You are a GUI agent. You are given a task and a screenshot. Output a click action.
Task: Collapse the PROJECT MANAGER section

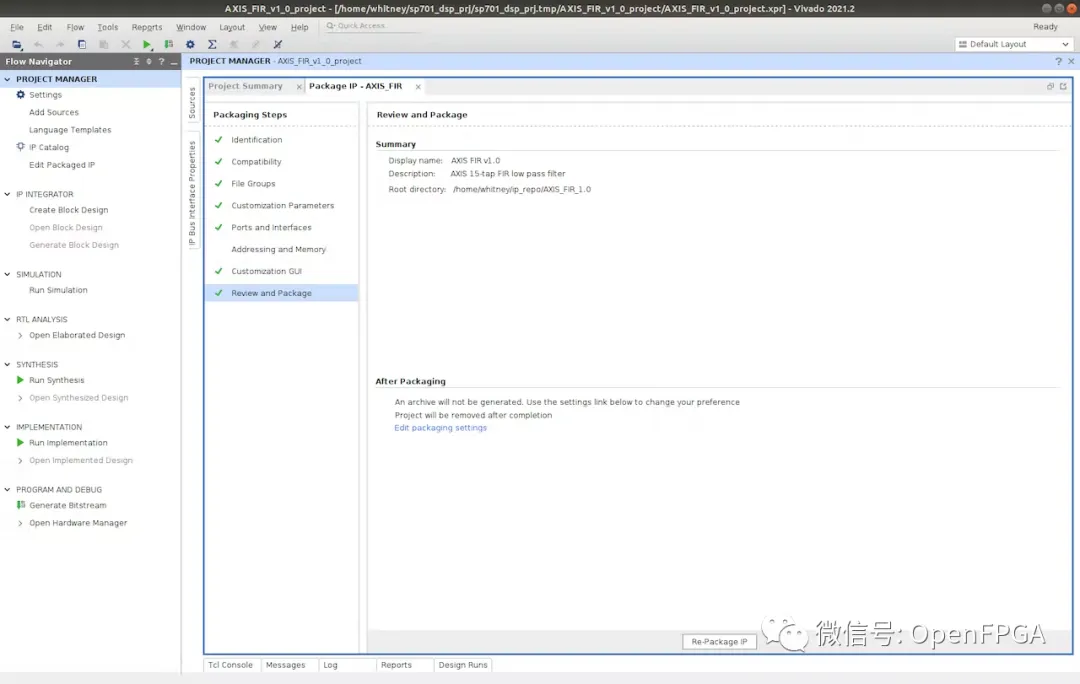point(8,79)
